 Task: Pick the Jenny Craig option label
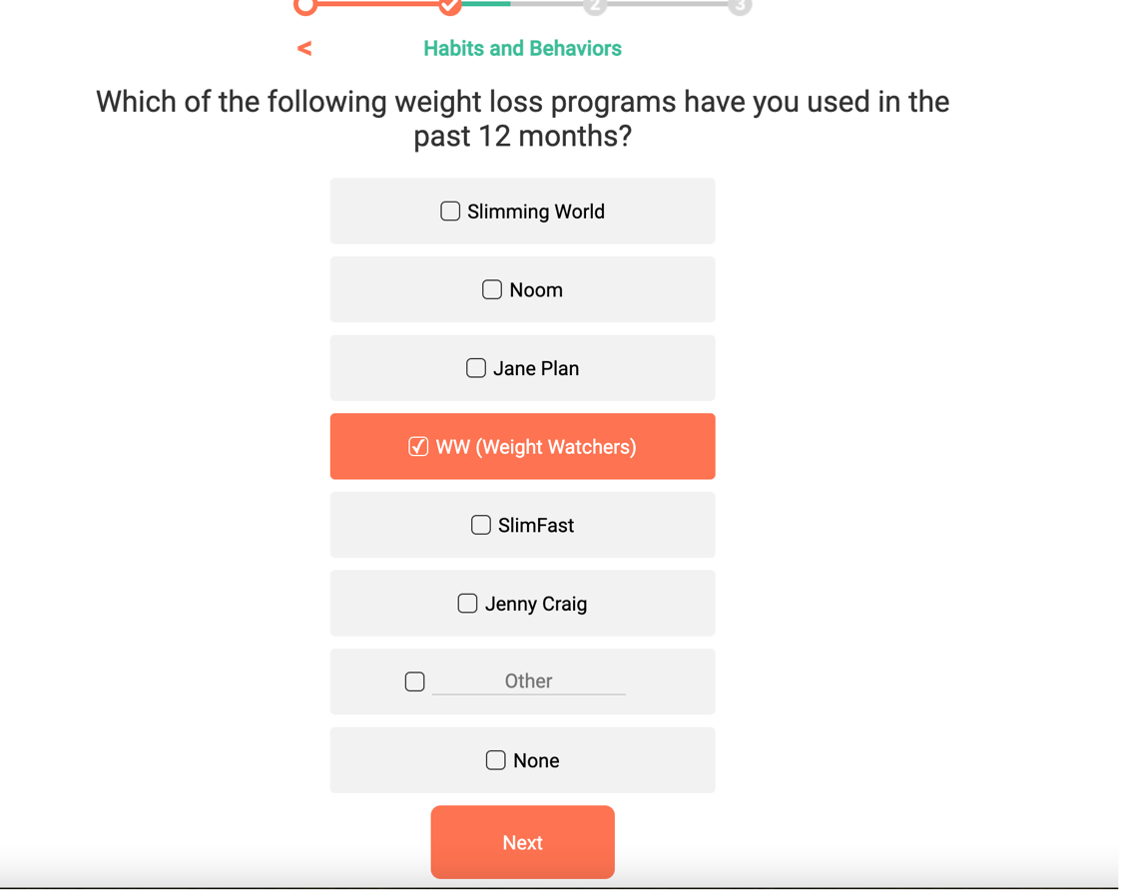tap(536, 604)
